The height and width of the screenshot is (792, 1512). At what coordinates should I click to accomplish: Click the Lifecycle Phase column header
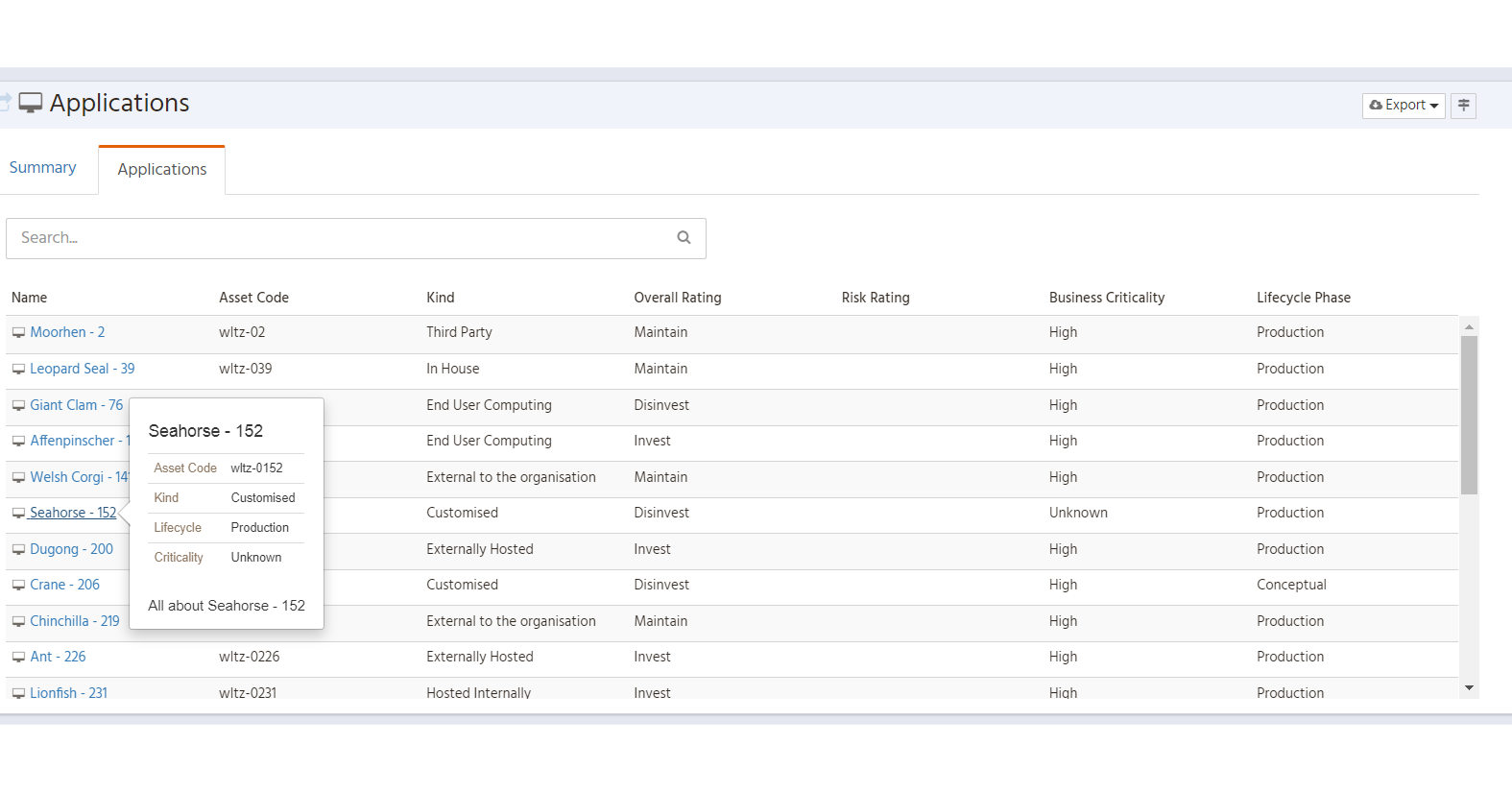tap(1303, 298)
